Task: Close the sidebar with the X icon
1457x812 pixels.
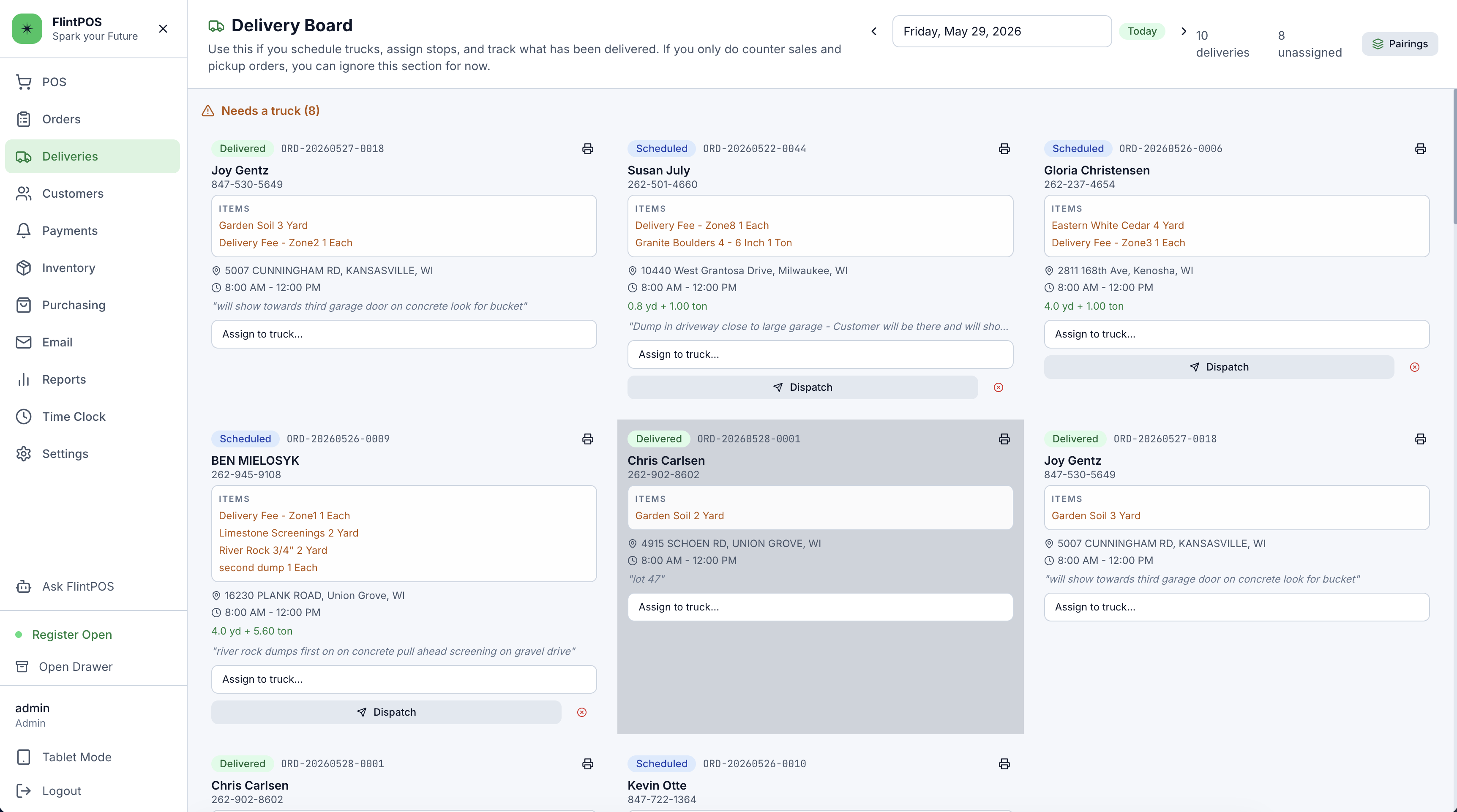Action: coord(163,29)
